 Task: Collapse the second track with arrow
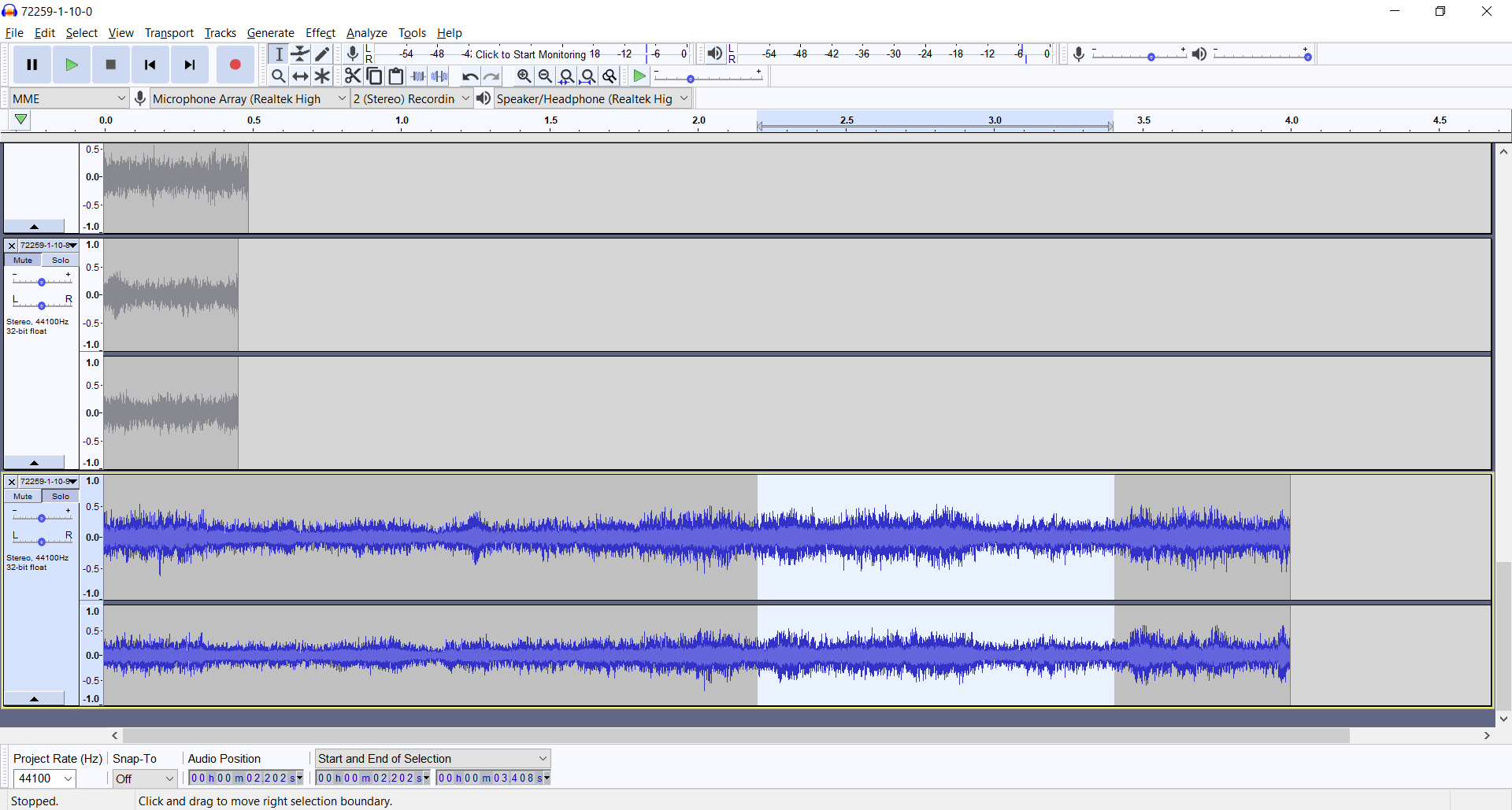[34, 462]
